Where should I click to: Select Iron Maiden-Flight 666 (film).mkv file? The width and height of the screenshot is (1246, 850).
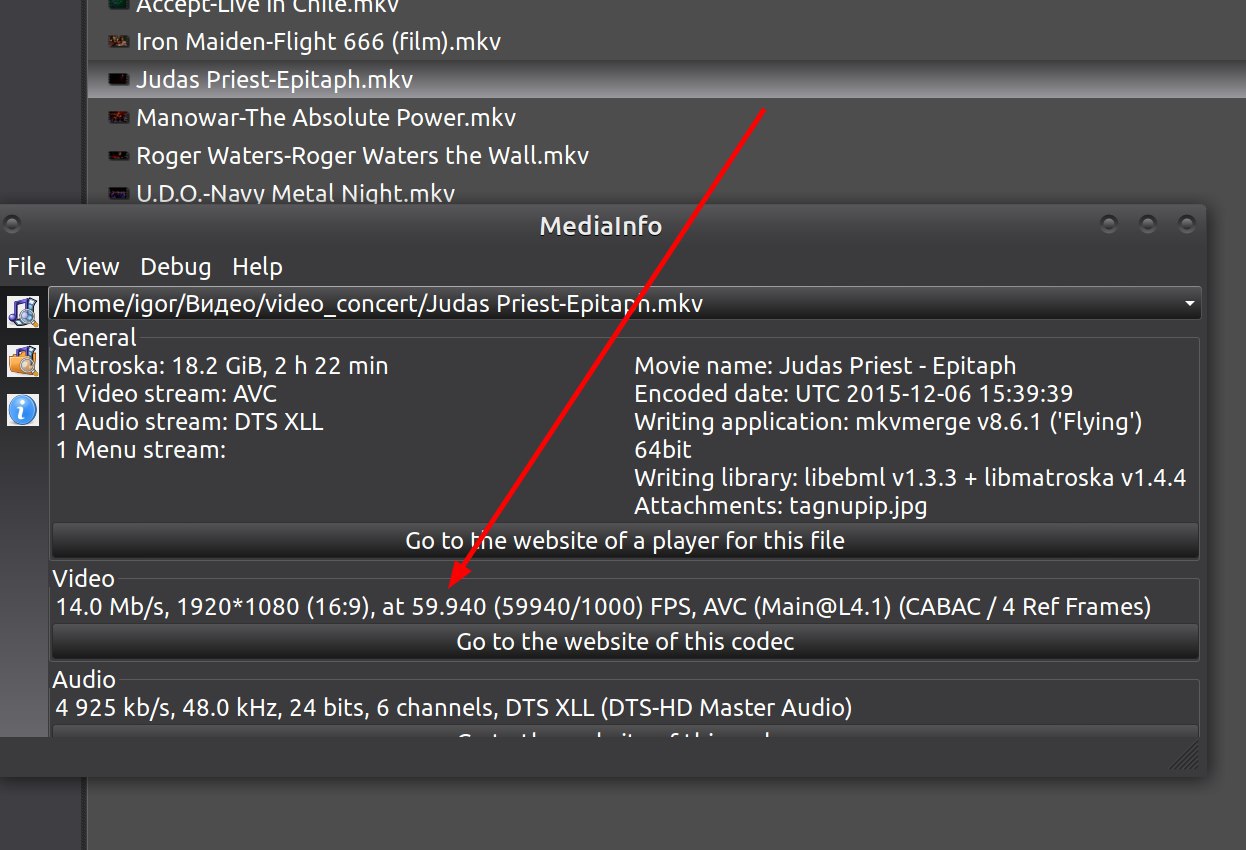pyautogui.click(x=318, y=42)
